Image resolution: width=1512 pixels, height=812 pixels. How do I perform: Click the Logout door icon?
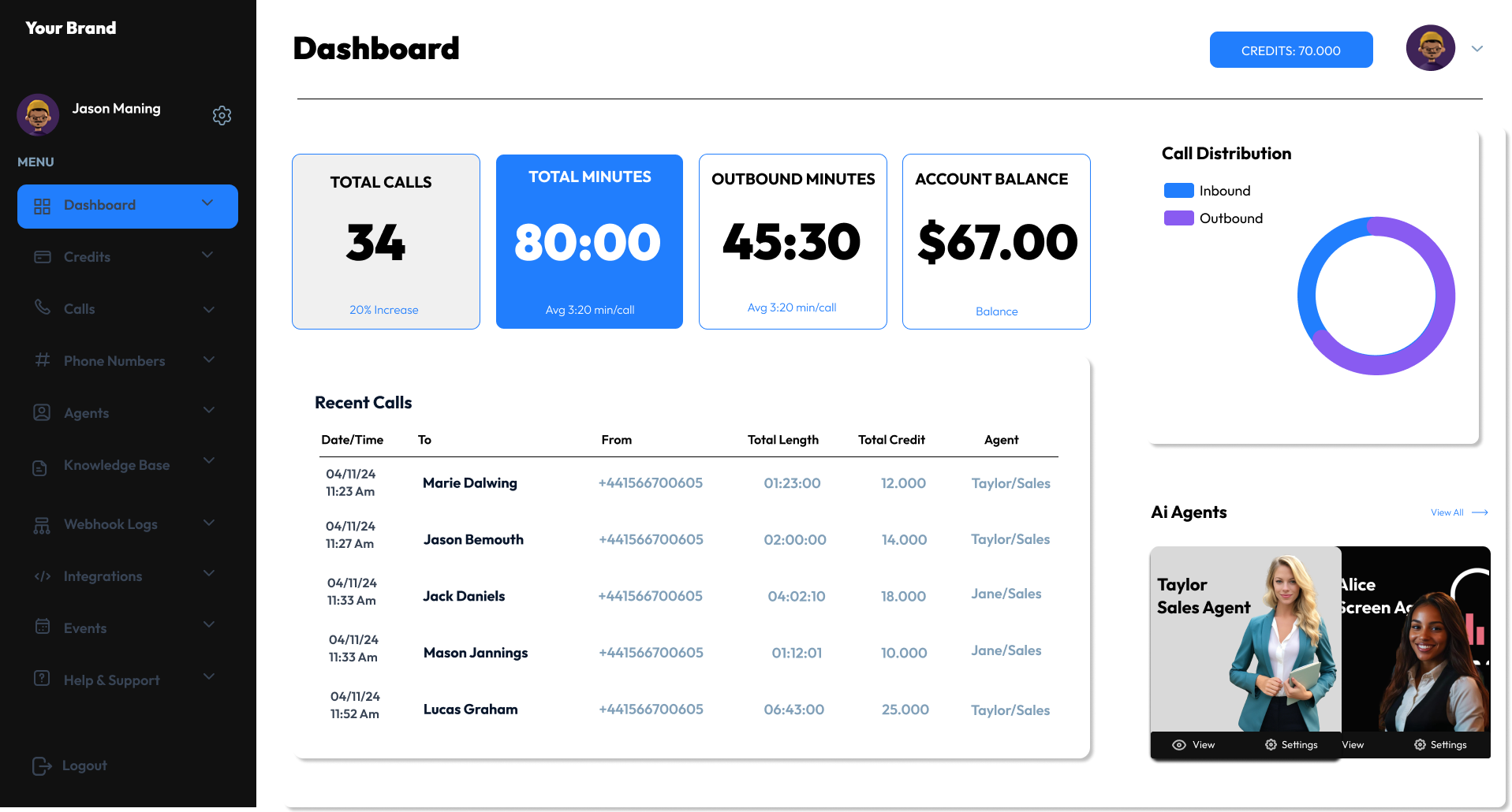pyautogui.click(x=42, y=765)
